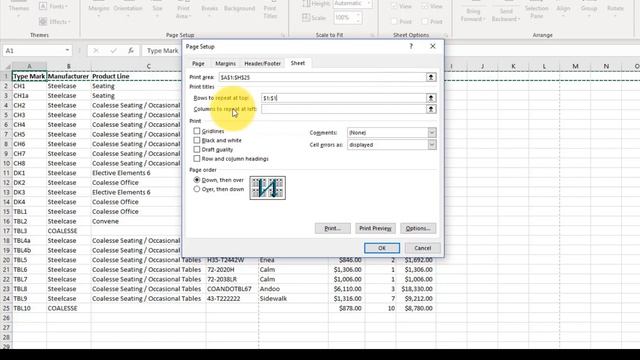Click the Scale to Fit dialog launcher
This screenshot has width=640, height=360.
[x=372, y=36]
